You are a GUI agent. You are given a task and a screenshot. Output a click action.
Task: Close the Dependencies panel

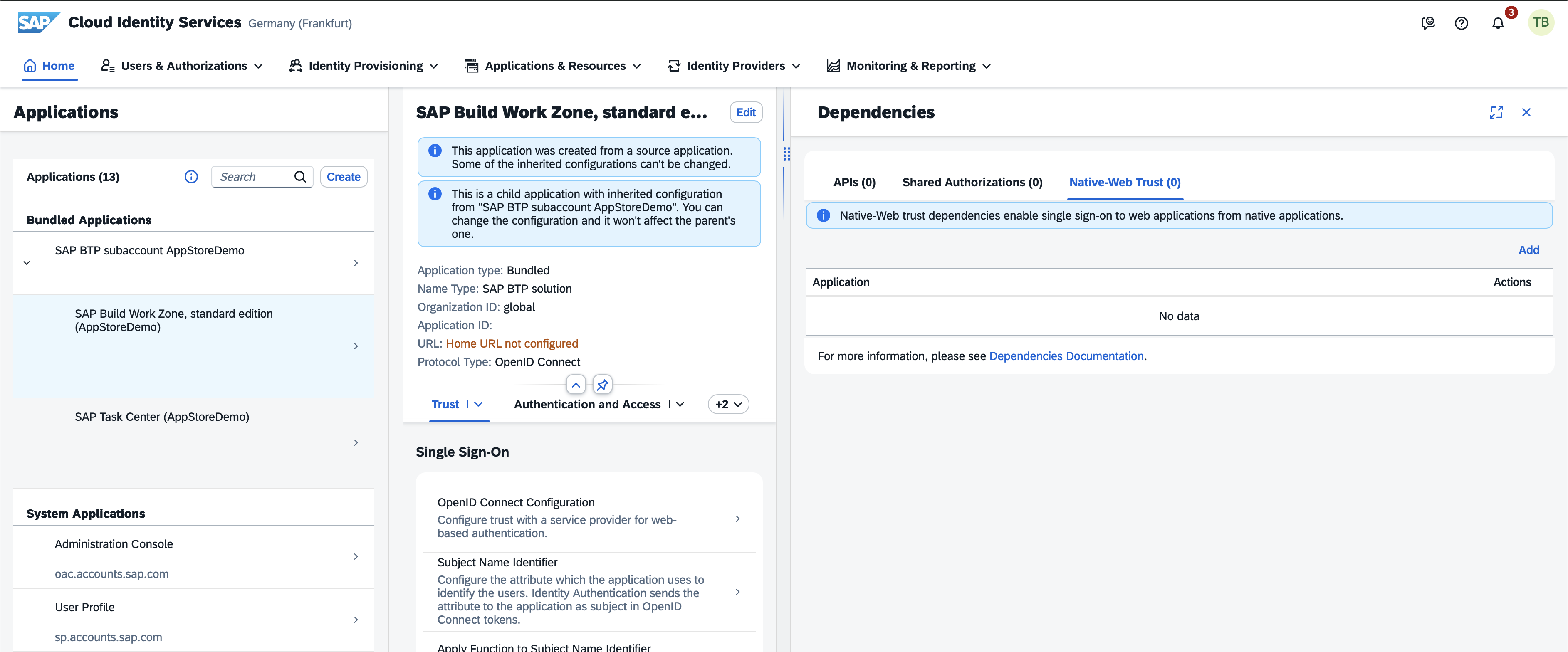point(1526,112)
